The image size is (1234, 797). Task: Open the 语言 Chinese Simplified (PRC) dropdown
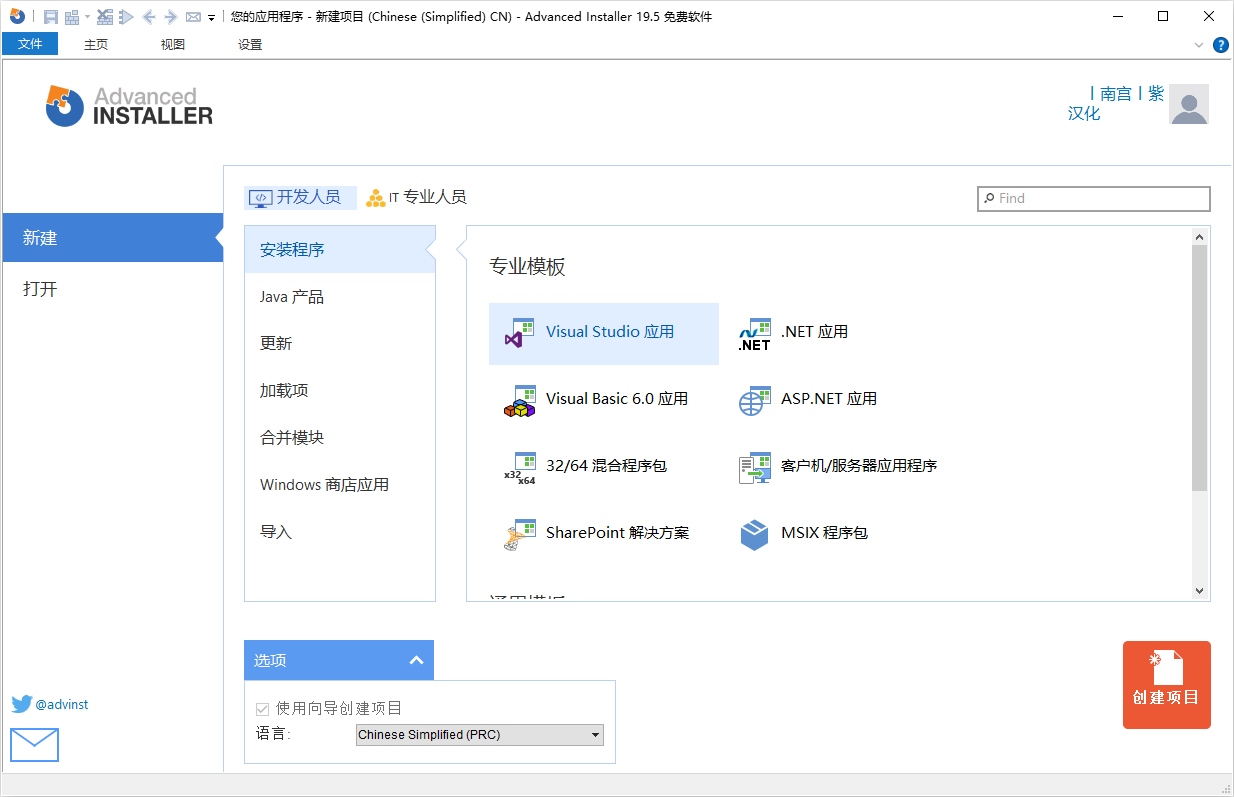click(480, 735)
